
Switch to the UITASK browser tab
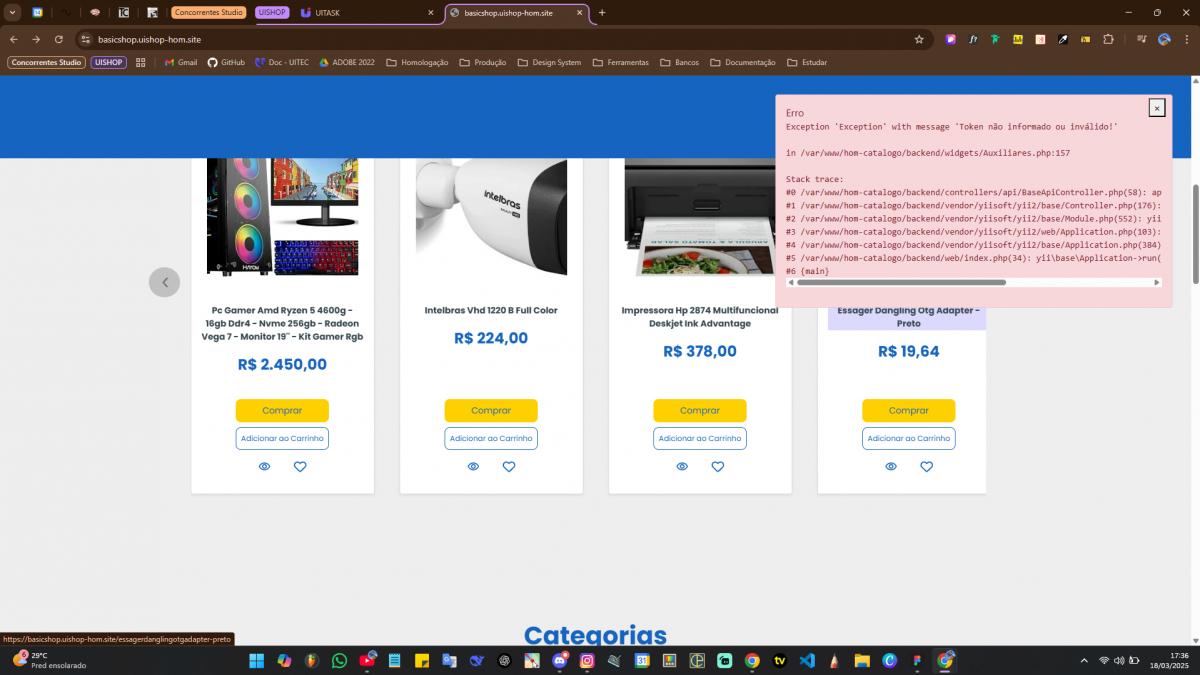[370, 13]
